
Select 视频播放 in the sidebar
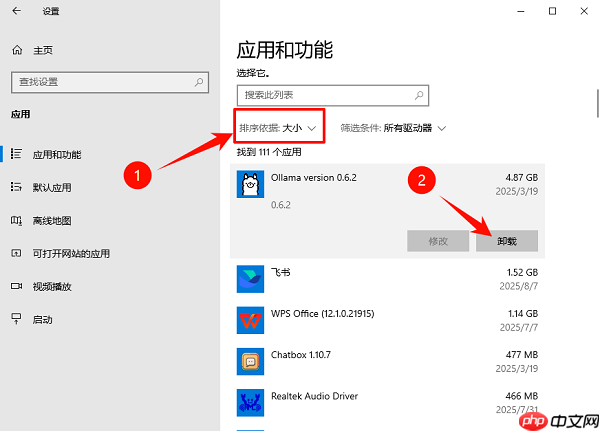tap(52, 286)
